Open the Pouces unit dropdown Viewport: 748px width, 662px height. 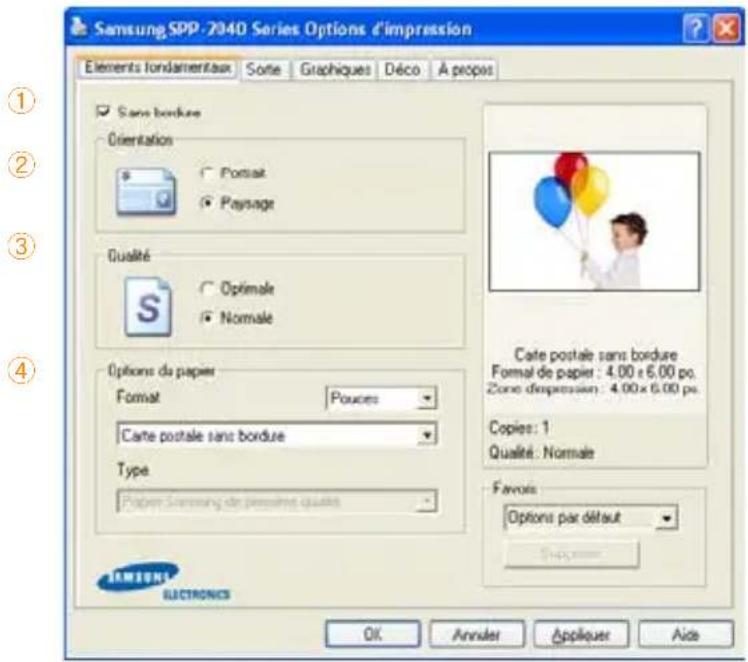pos(381,398)
